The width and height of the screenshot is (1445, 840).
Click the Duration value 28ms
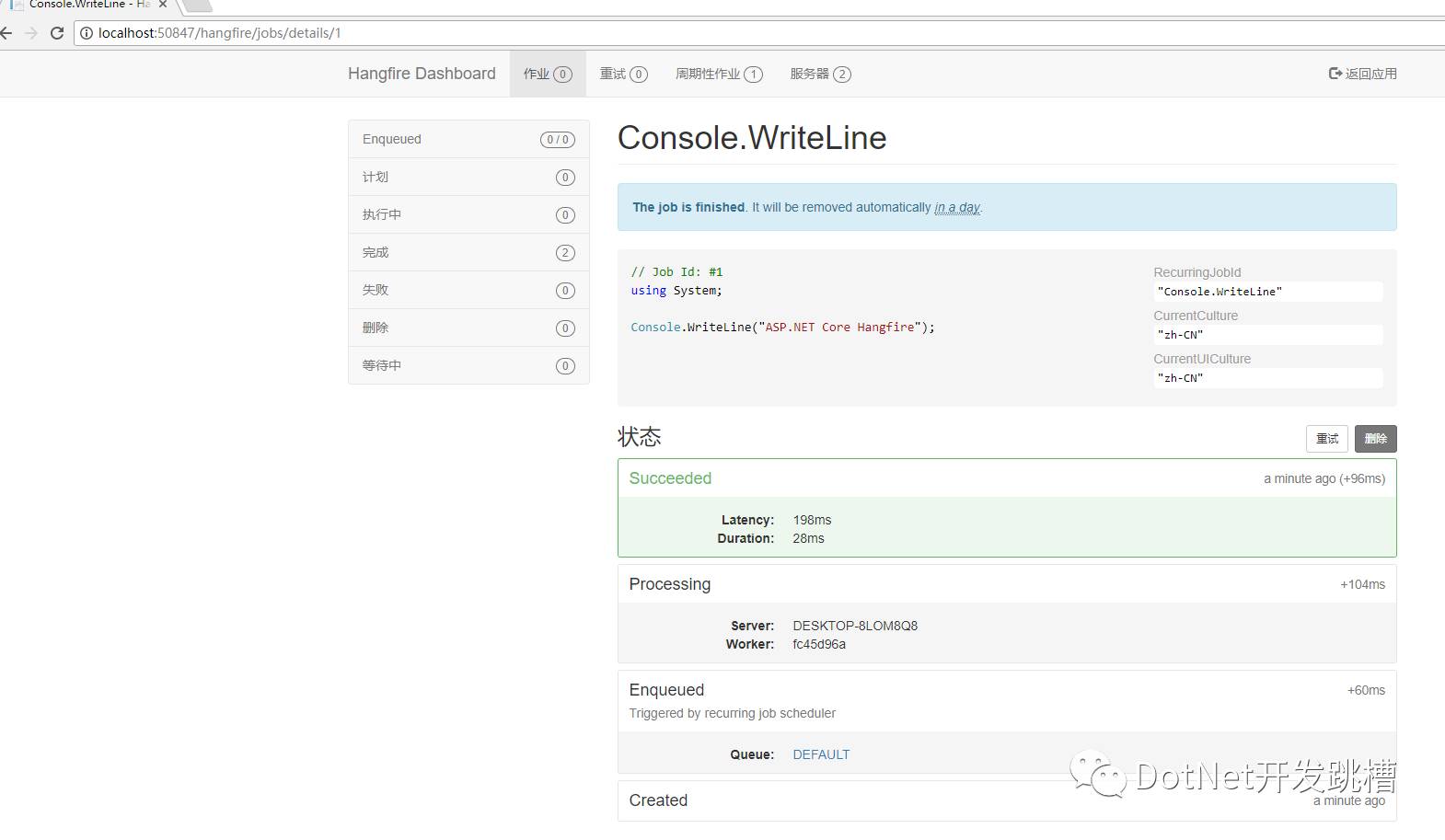pos(808,538)
